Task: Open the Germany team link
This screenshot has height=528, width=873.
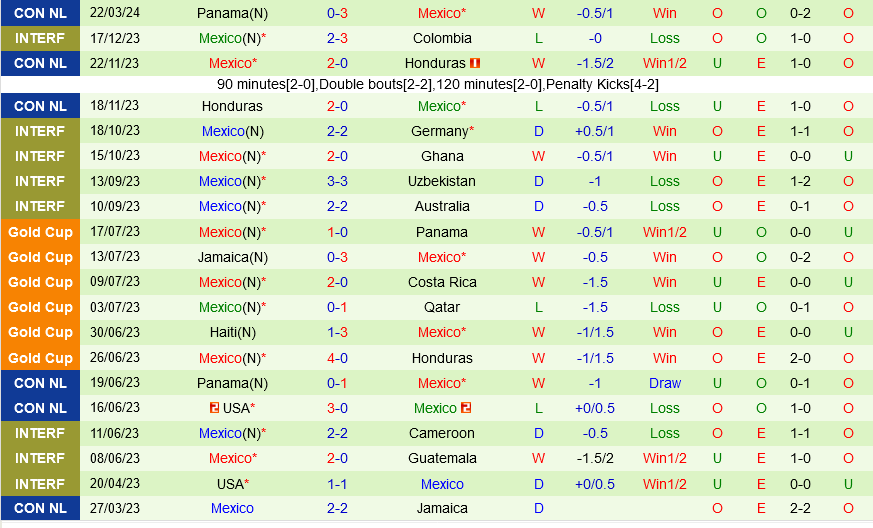Action: (439, 131)
